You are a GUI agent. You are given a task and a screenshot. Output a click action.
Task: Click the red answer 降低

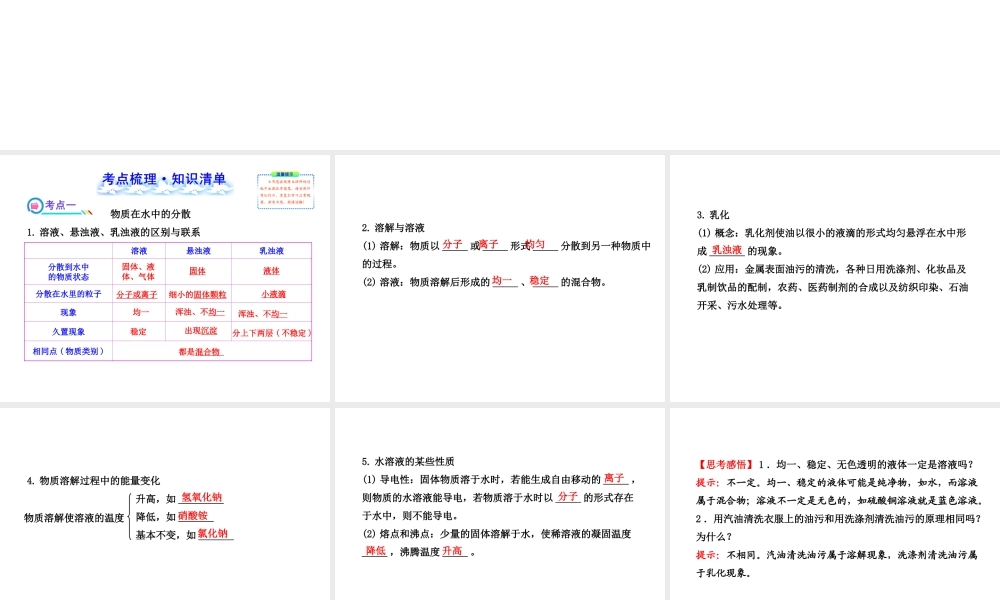point(376,551)
